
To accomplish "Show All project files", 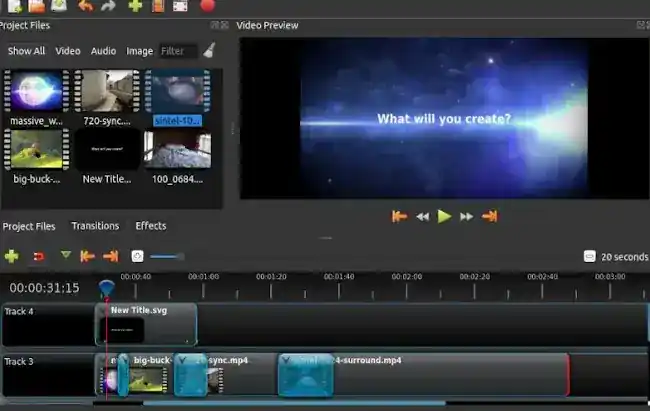I will (x=26, y=51).
